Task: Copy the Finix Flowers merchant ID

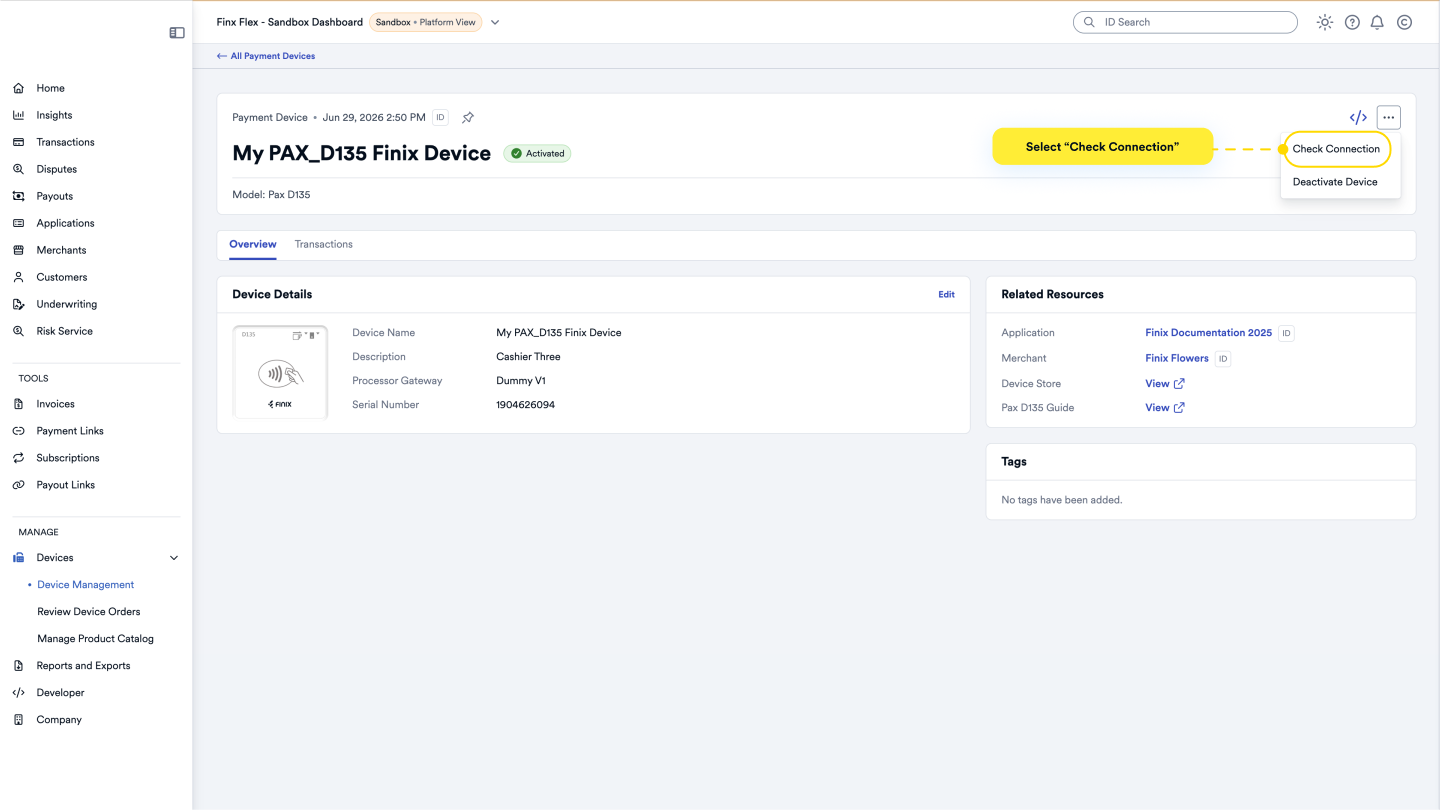Action: point(1223,358)
